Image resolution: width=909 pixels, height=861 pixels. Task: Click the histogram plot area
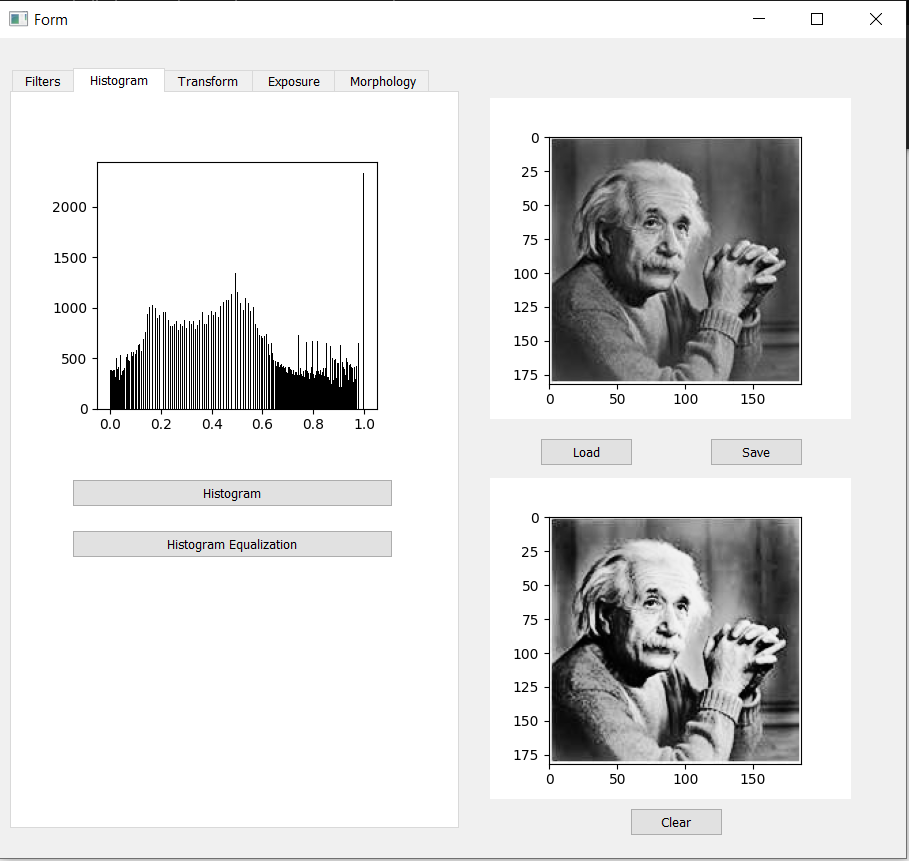click(238, 286)
